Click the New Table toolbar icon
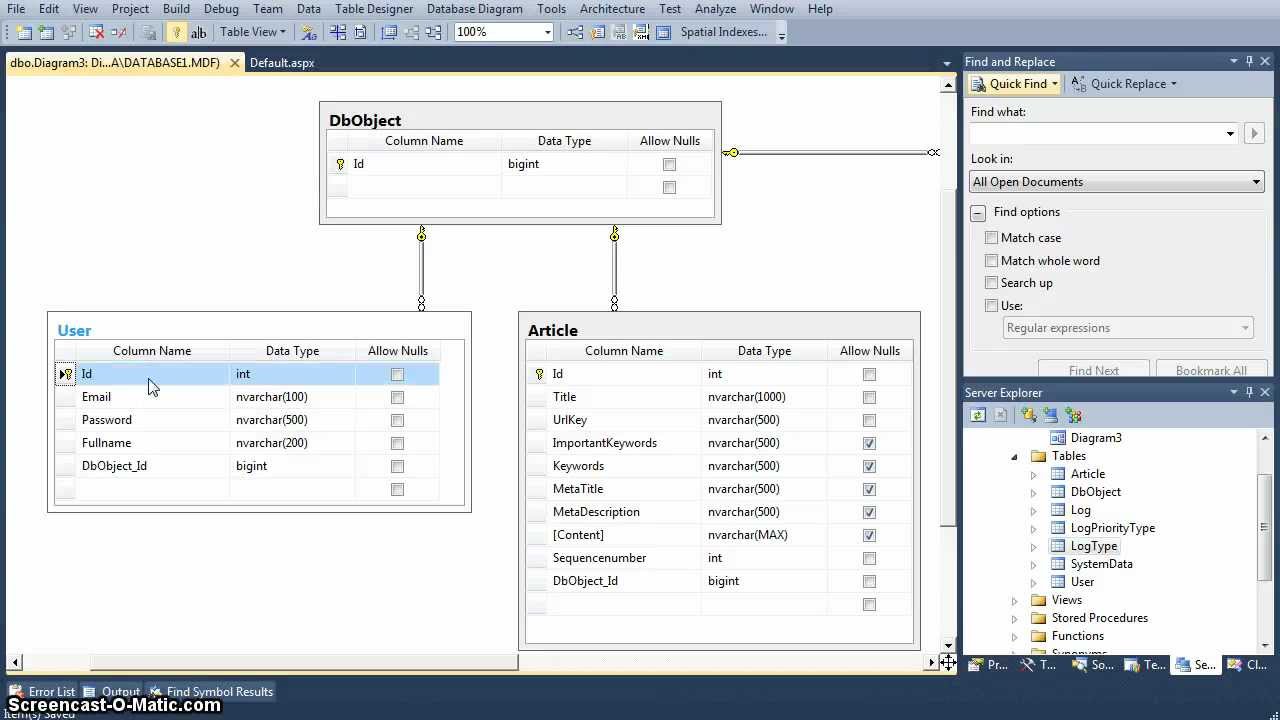 tap(24, 32)
